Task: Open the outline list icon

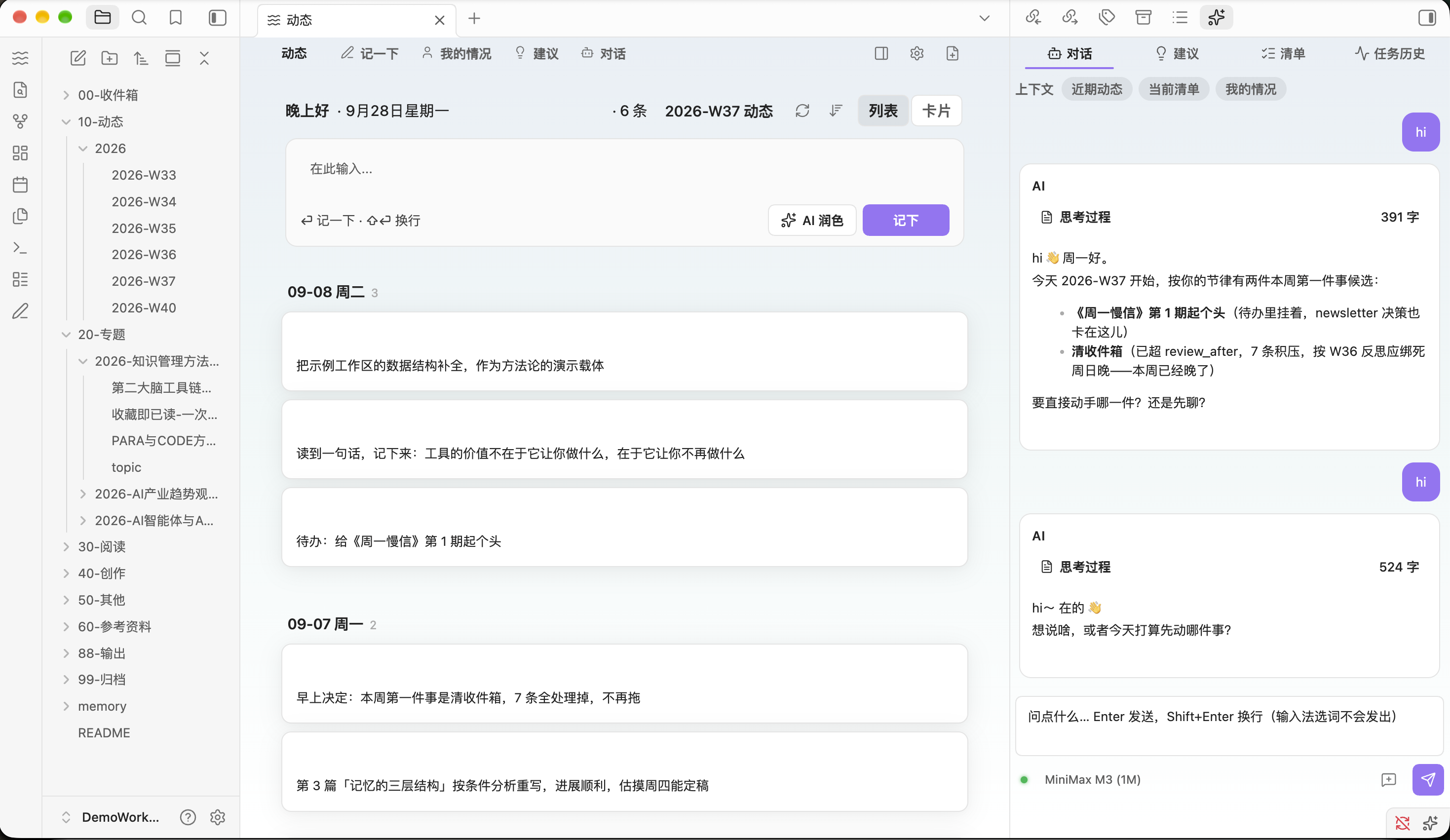Action: pyautogui.click(x=1180, y=18)
